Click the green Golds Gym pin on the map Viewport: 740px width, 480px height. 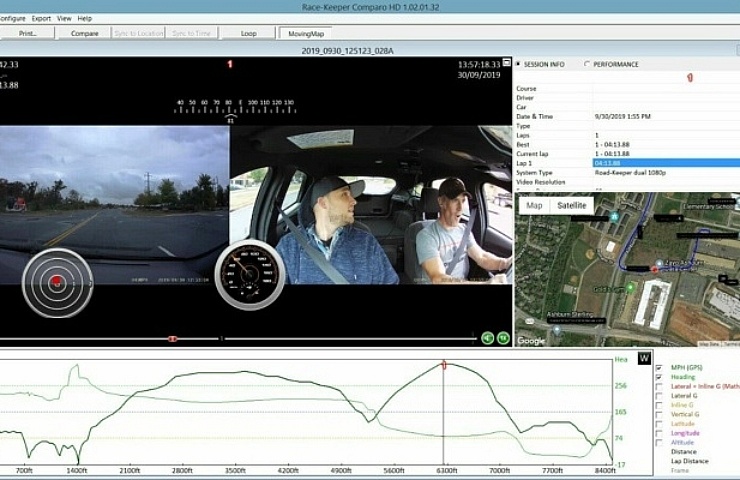(x=630, y=287)
